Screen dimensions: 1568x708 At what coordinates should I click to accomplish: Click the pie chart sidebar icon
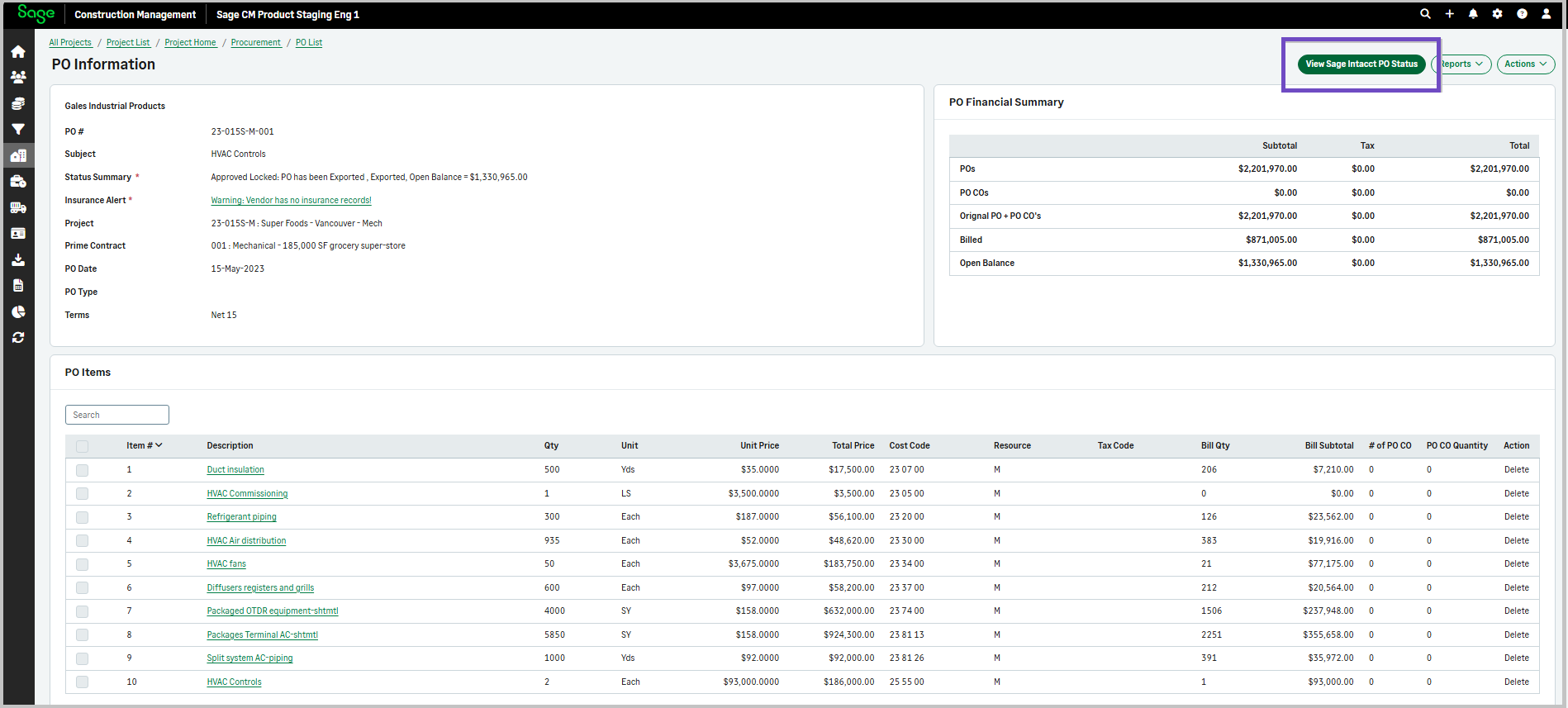click(17, 311)
